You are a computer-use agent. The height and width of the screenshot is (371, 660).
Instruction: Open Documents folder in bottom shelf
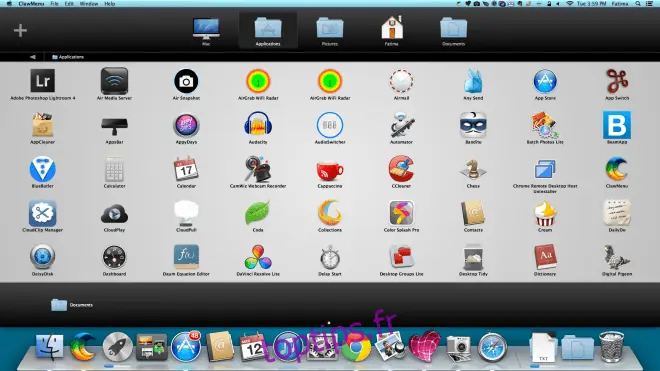(72, 304)
